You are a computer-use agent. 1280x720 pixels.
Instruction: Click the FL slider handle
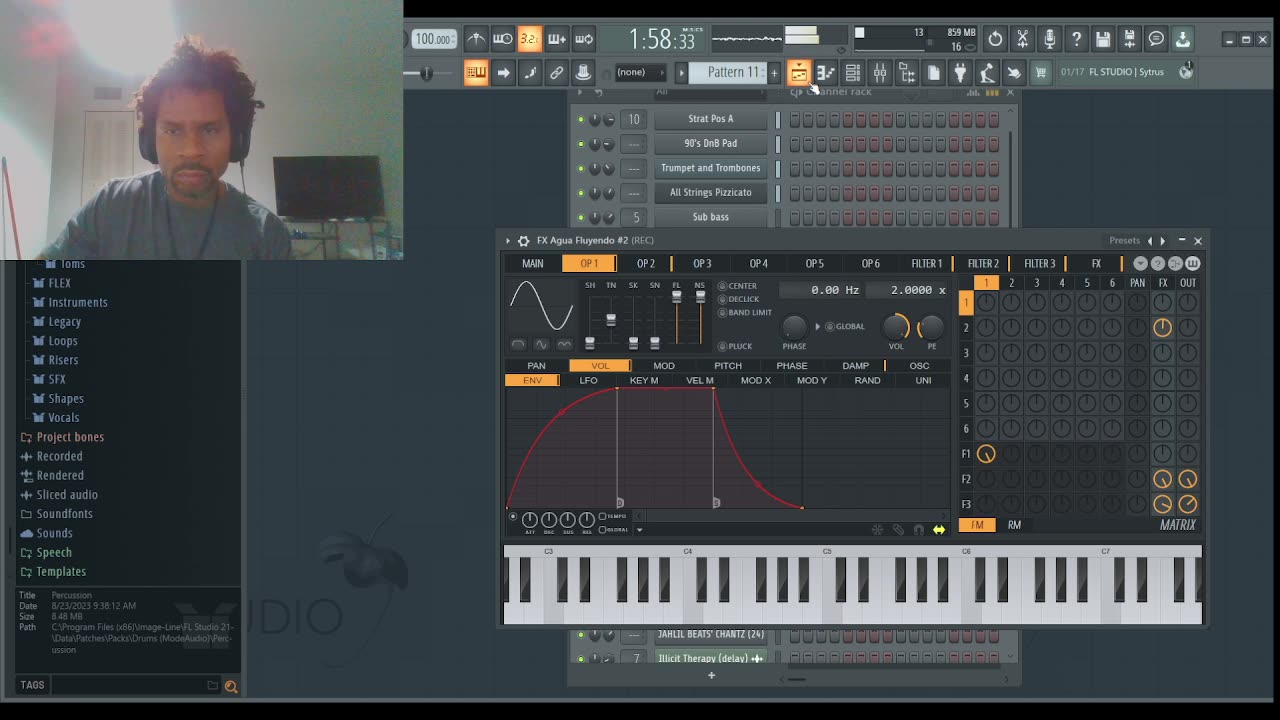tap(677, 297)
